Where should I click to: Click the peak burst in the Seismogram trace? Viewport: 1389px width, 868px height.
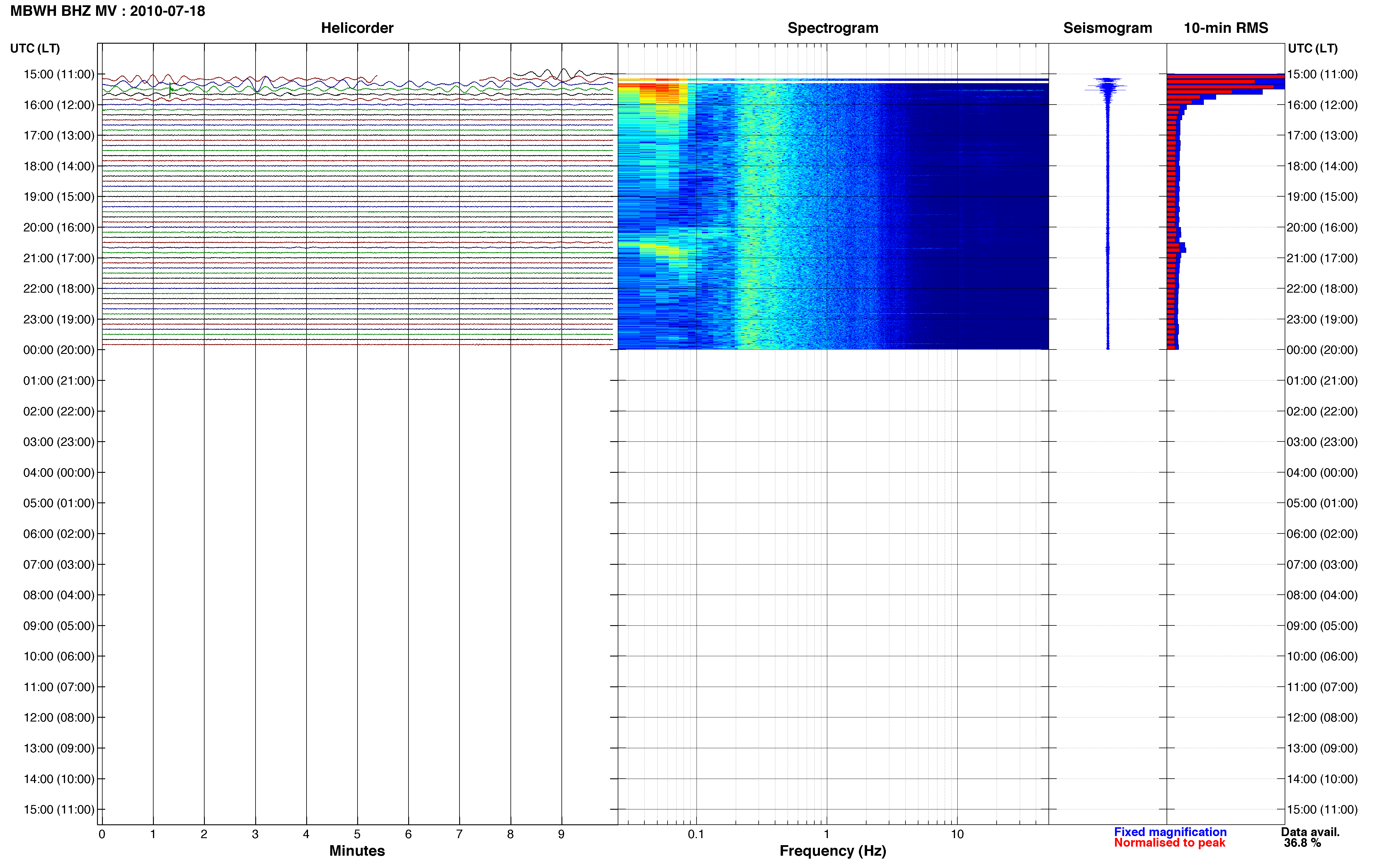click(1107, 87)
